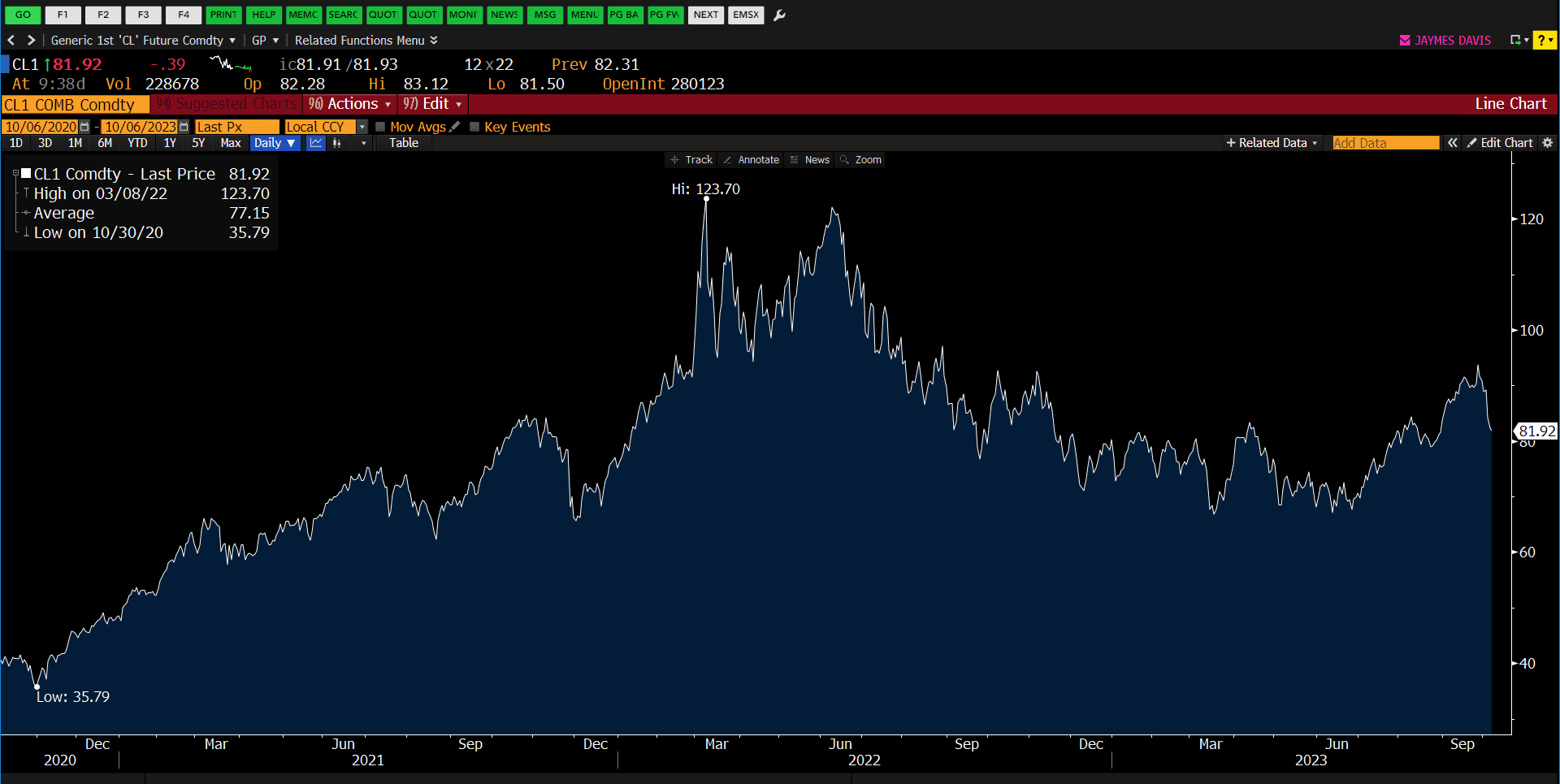Viewport: 1560px width, 784px height.
Task: Select the Max time range
Action: click(231, 143)
